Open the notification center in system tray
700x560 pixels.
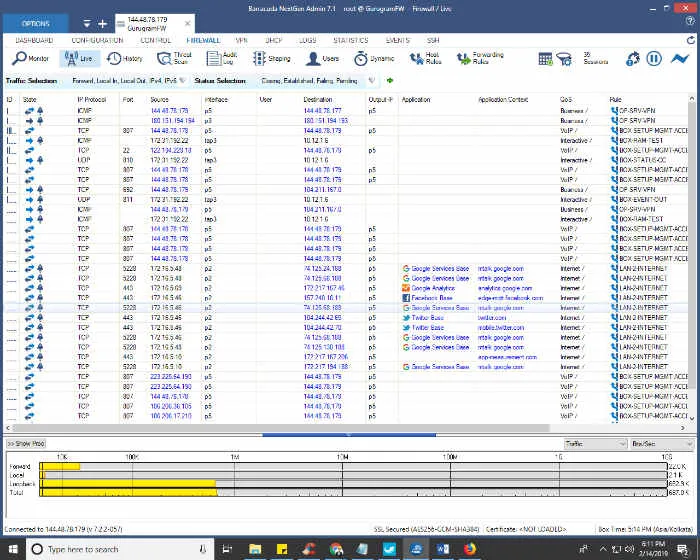click(683, 550)
